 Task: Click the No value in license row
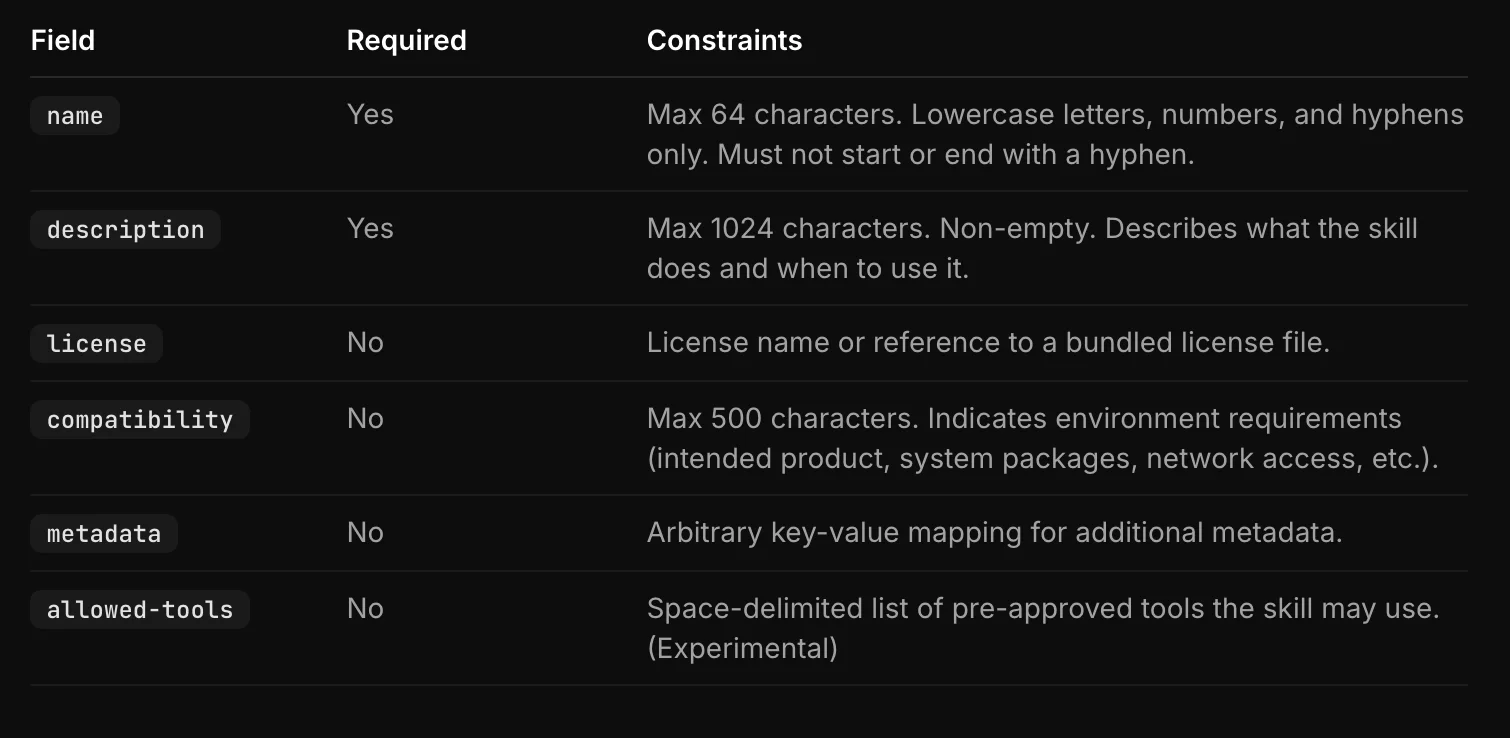(x=365, y=343)
